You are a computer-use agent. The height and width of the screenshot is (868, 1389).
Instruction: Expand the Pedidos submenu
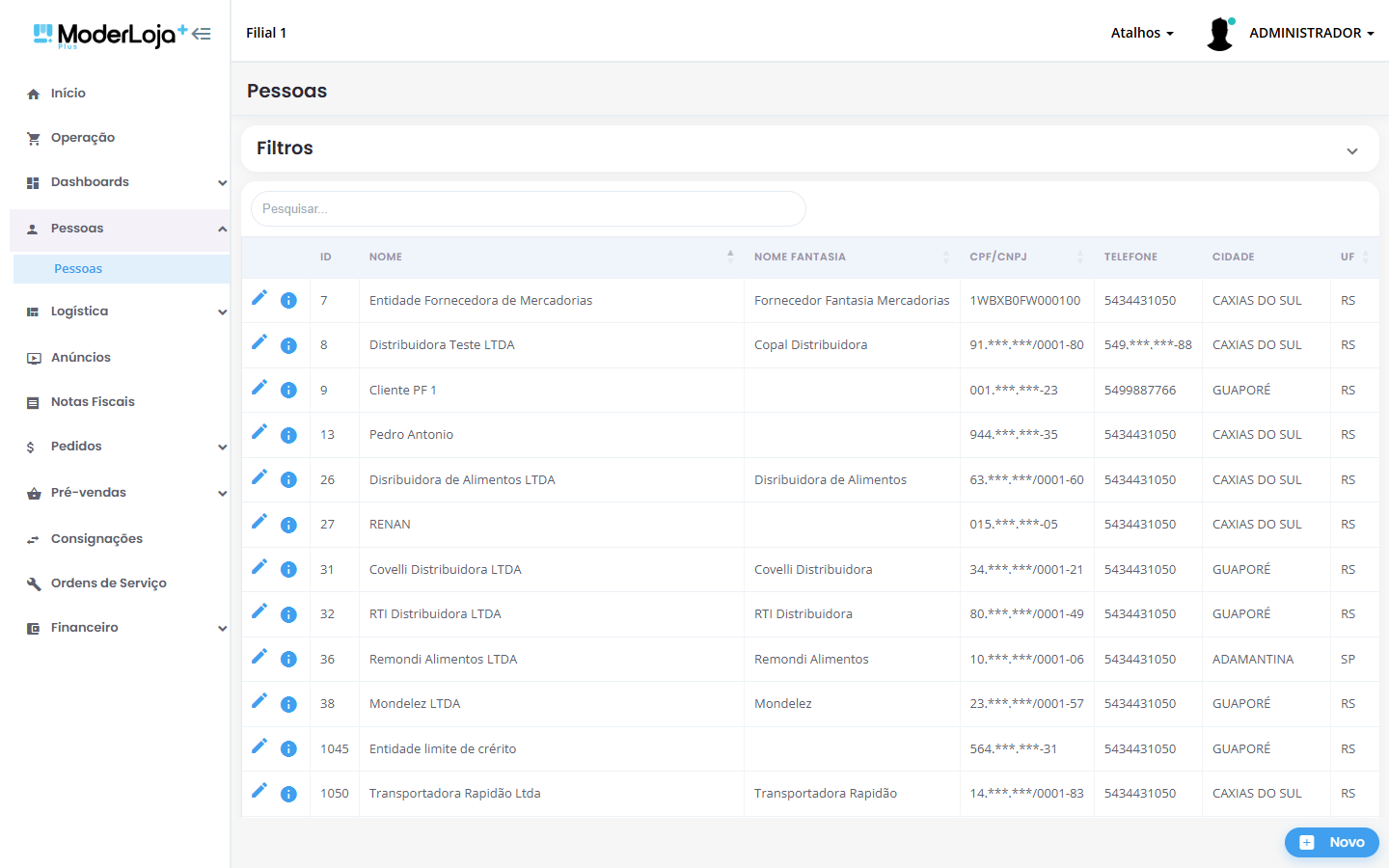point(120,447)
